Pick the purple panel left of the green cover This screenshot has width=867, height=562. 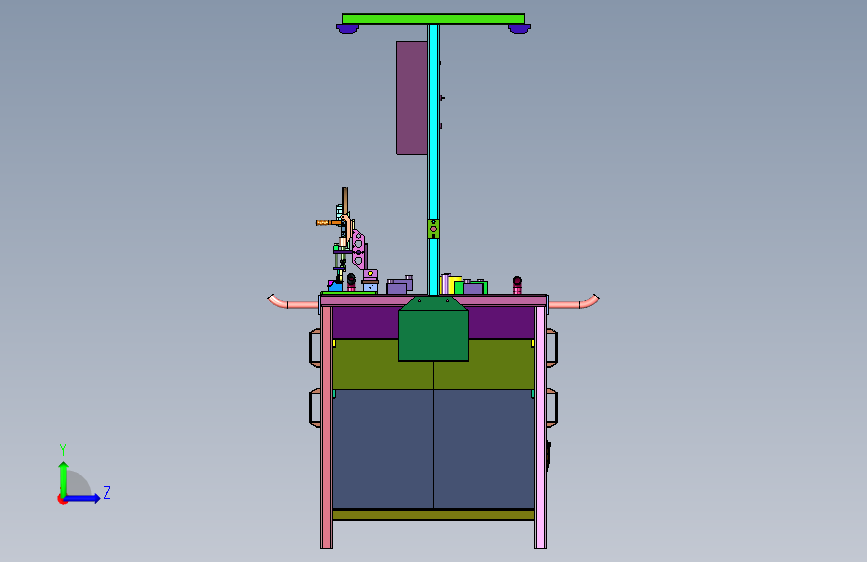(x=365, y=323)
